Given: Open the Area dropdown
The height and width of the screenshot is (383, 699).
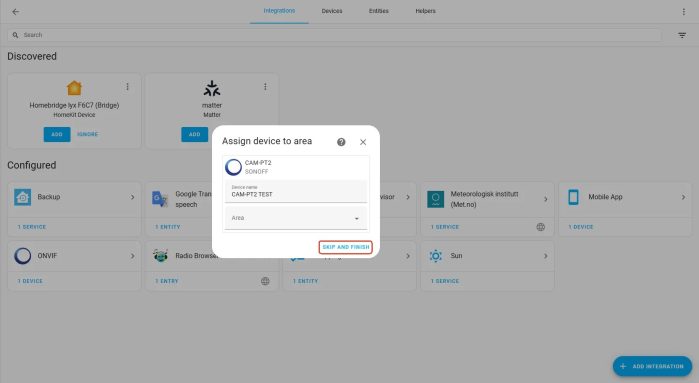Looking at the screenshot, I should click(296, 218).
